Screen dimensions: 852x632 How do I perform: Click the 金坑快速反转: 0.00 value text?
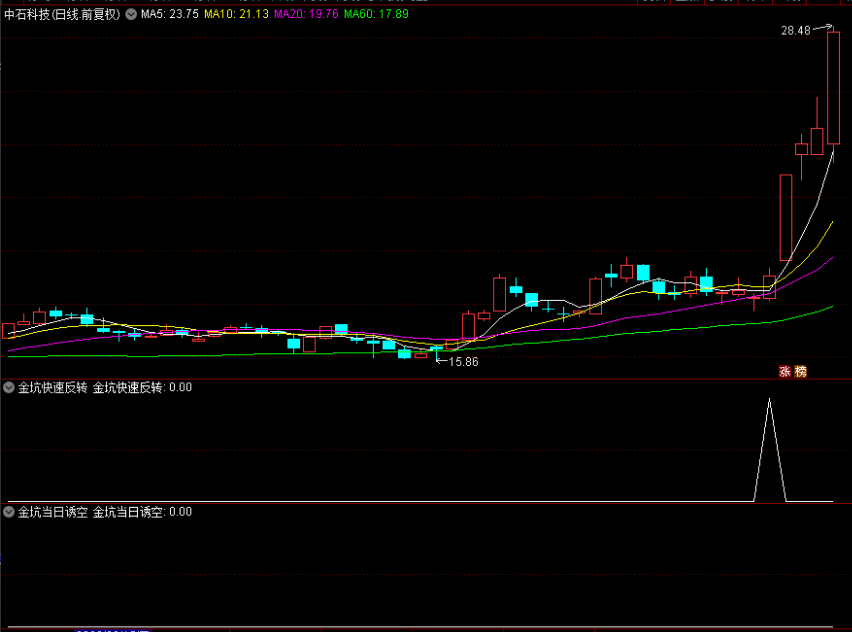point(142,387)
